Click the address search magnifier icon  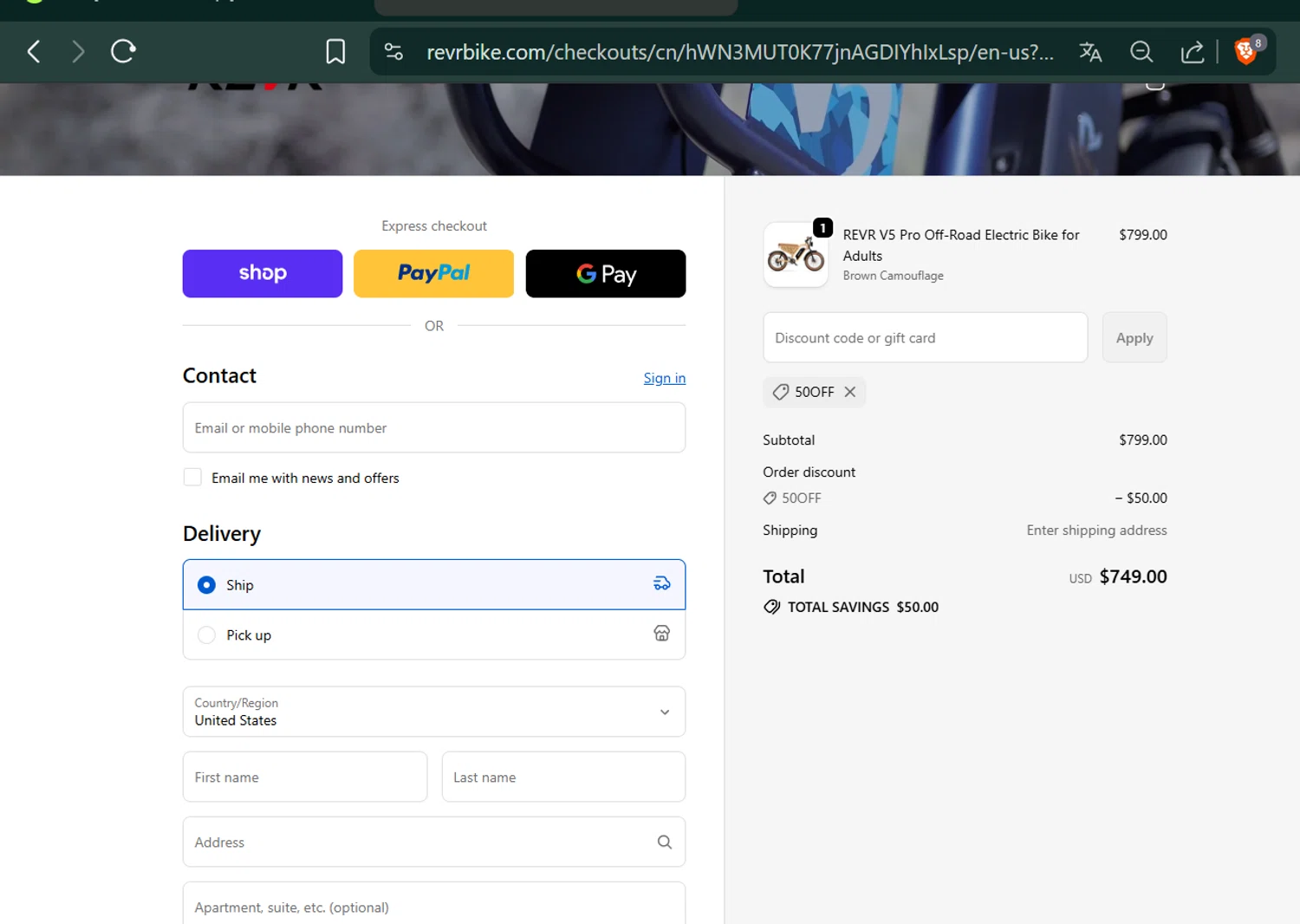tap(665, 842)
